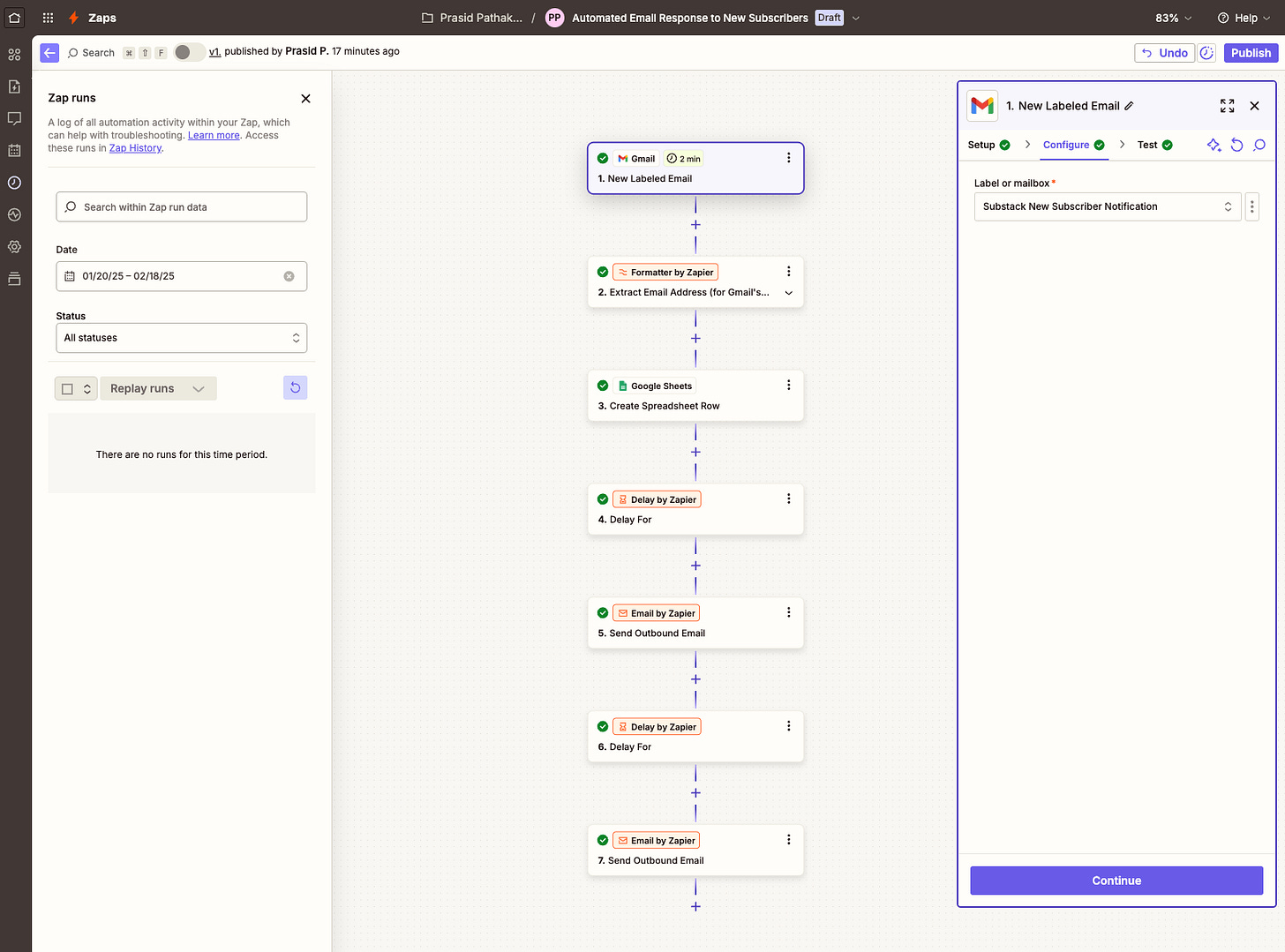Open three-dot menu on step 7 Send Outbound Email
Image resolution: width=1285 pixels, height=952 pixels.
[x=788, y=840]
